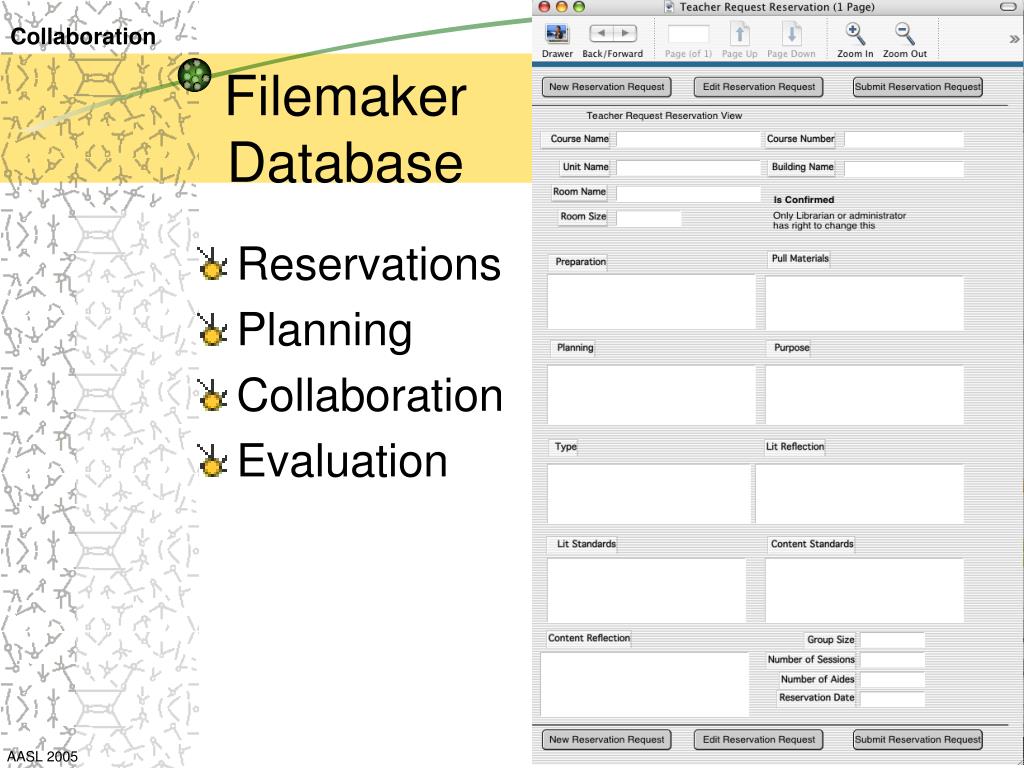Click the toolbar toggle pill in title bar
This screenshot has height=768, width=1024.
pyautogui.click(x=1010, y=7)
